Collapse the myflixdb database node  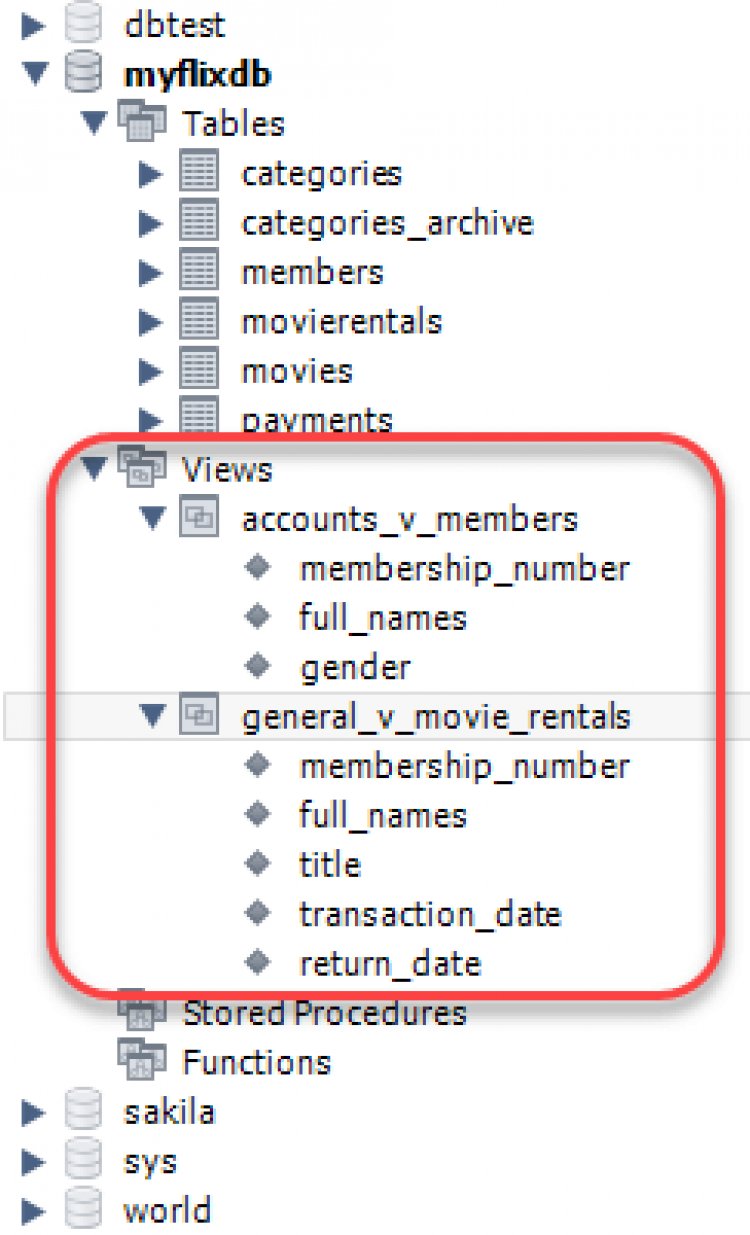(x=34, y=74)
